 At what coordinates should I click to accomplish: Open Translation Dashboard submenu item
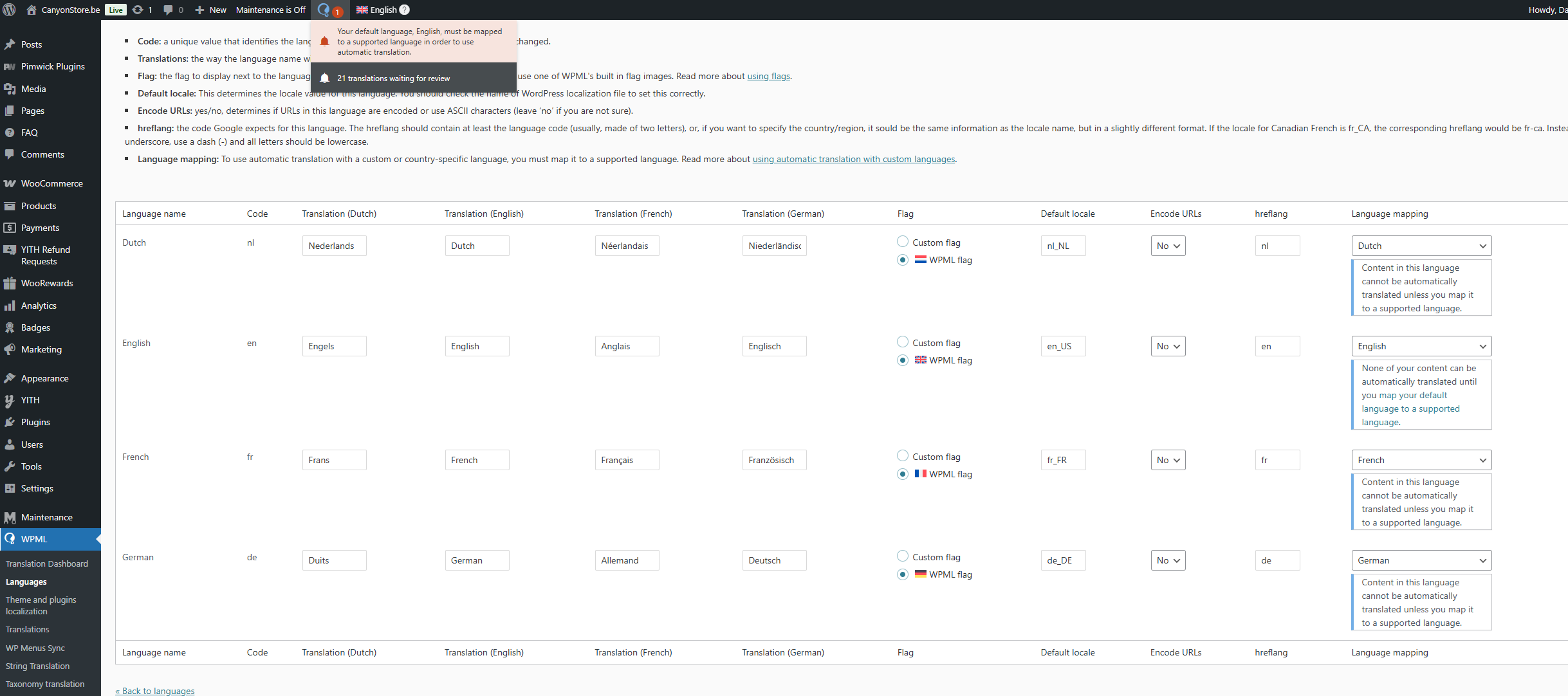(47, 563)
